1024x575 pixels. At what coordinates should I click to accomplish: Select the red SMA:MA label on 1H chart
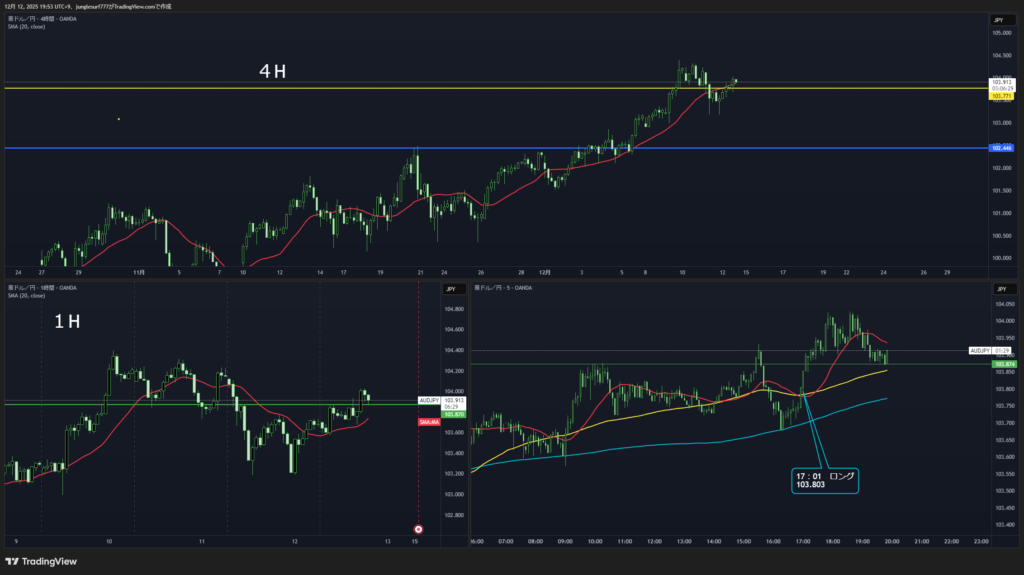click(x=429, y=422)
